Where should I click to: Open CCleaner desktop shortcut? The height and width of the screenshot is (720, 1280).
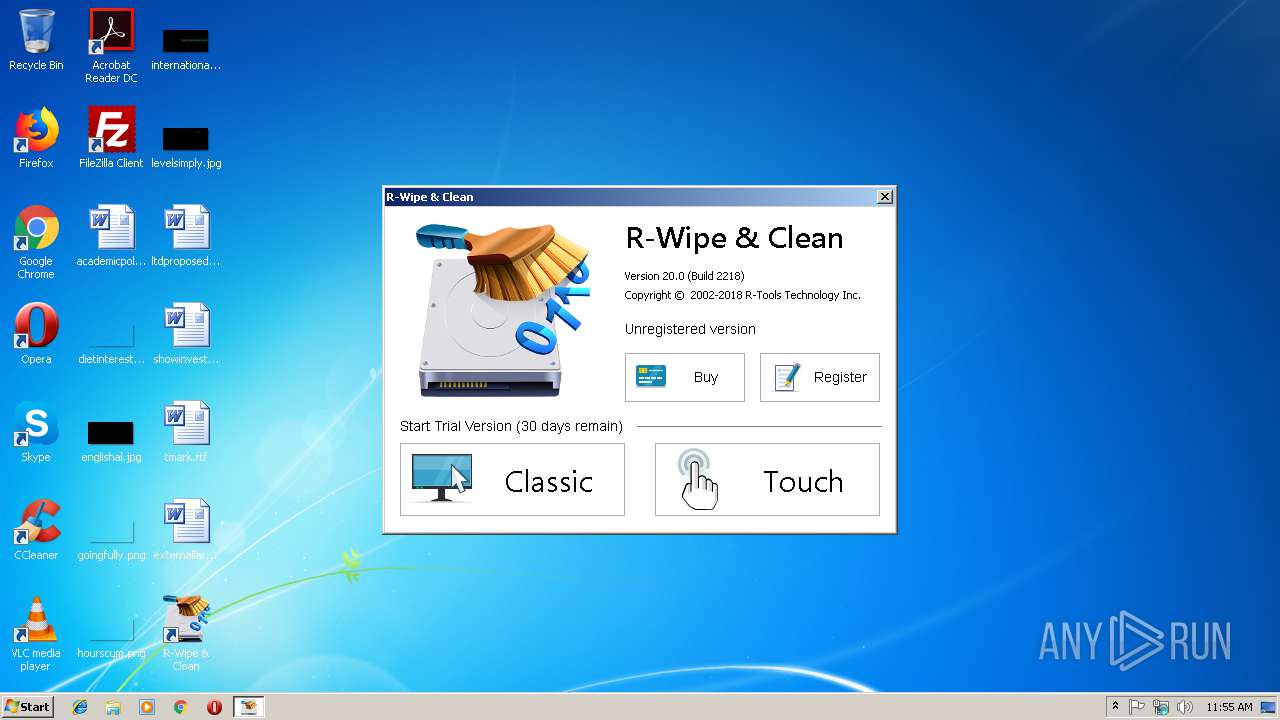[x=36, y=530]
